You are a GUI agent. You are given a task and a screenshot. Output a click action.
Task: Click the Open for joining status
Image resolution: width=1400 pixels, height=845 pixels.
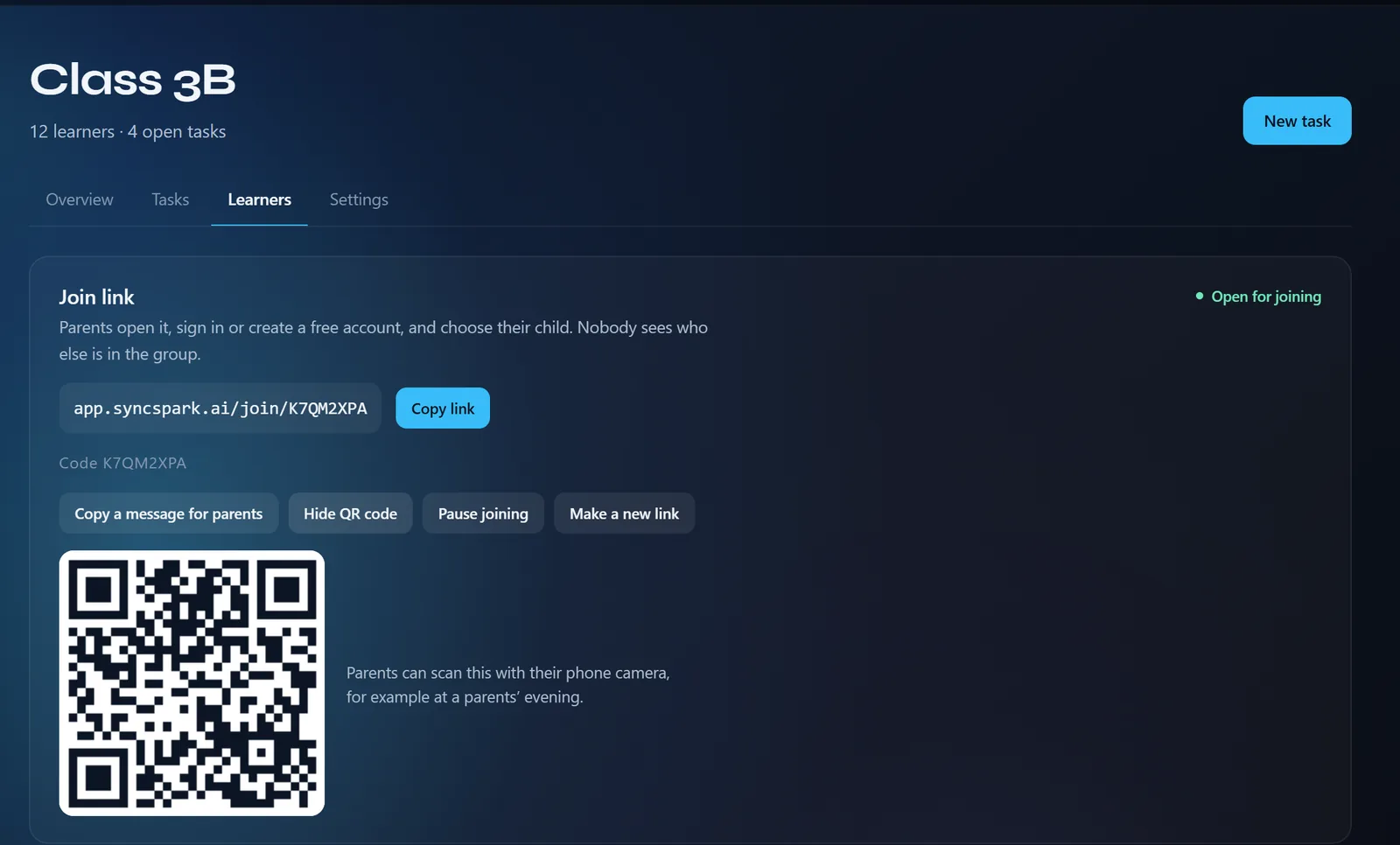tap(1258, 297)
